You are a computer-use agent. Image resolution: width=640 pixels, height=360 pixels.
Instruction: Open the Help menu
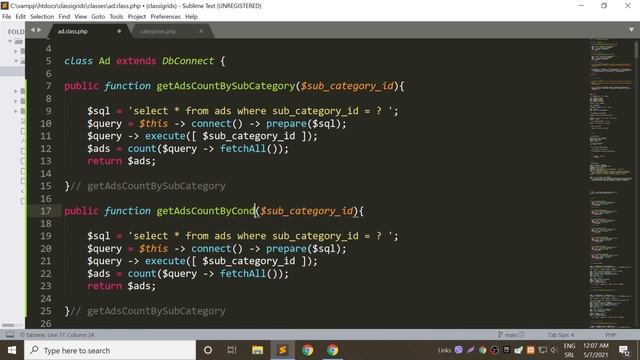coord(191,17)
